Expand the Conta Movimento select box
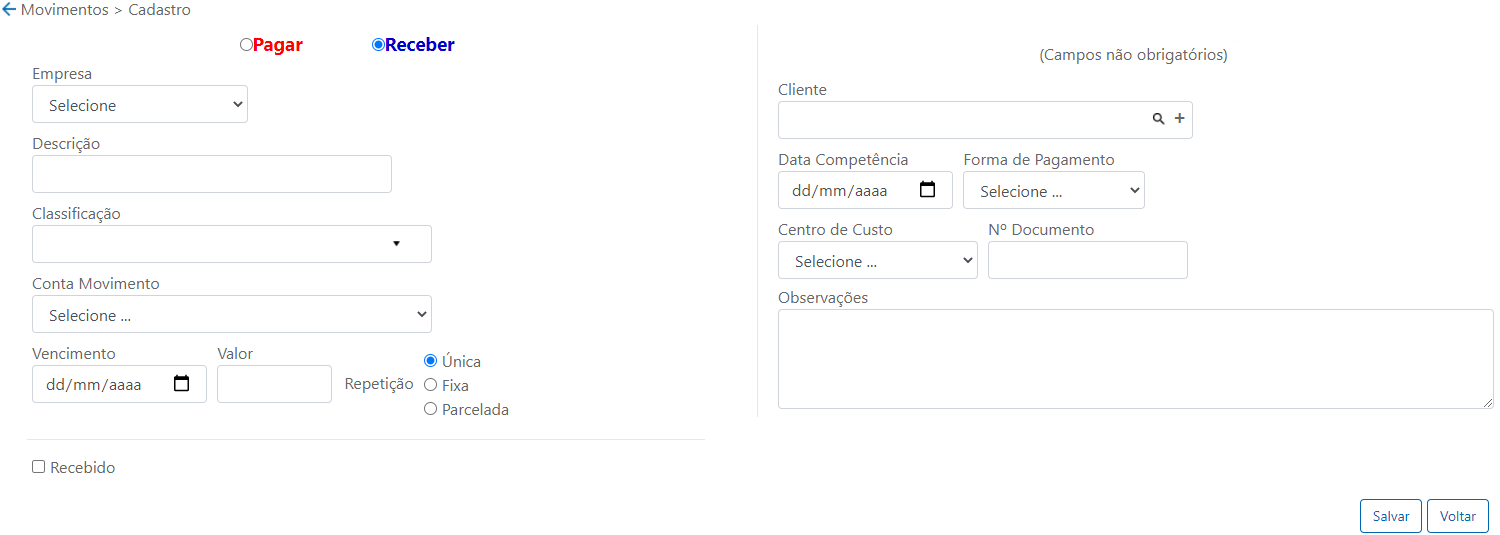The width and height of the screenshot is (1500, 535). tap(232, 314)
